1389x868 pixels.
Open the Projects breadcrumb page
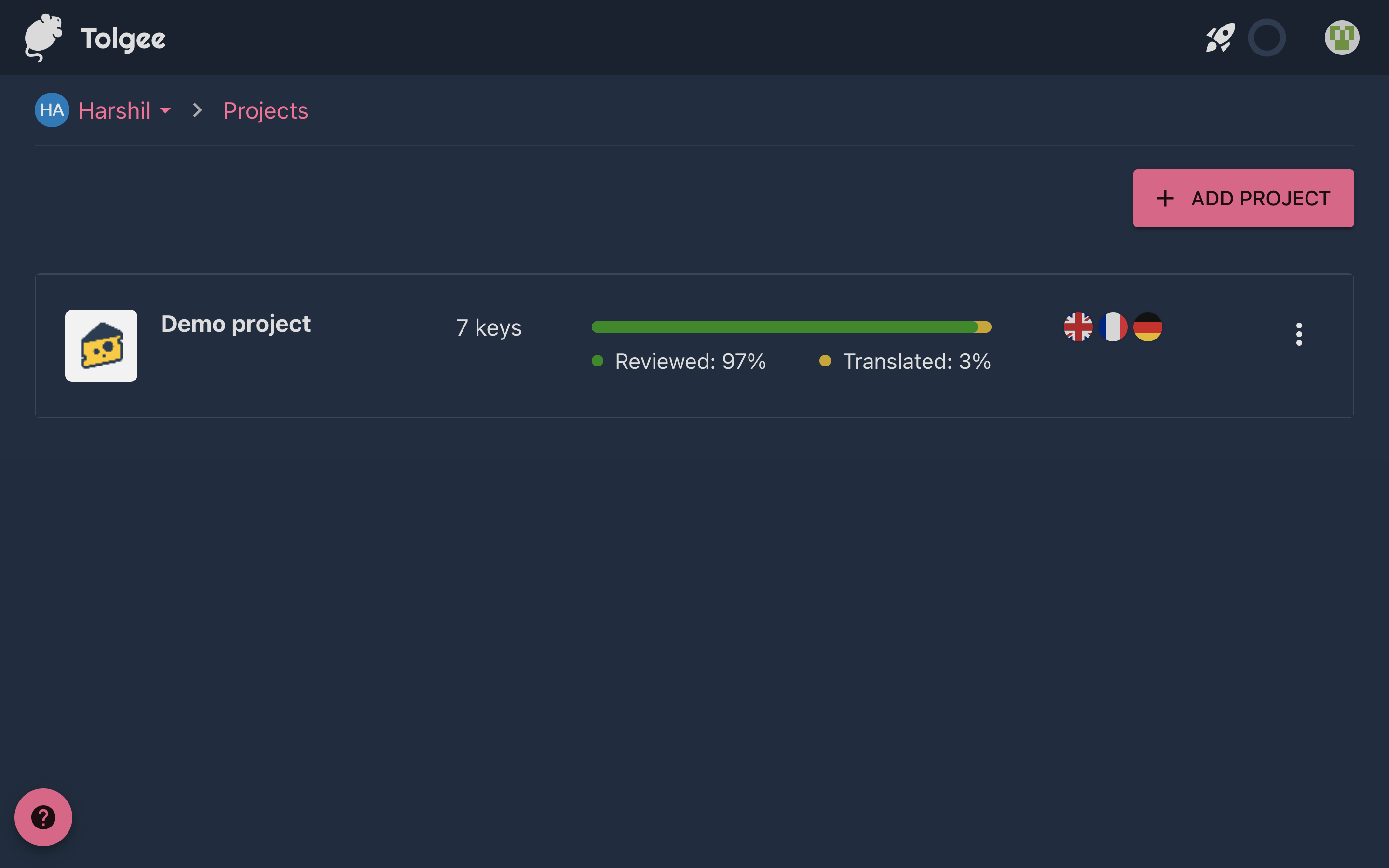pos(265,110)
